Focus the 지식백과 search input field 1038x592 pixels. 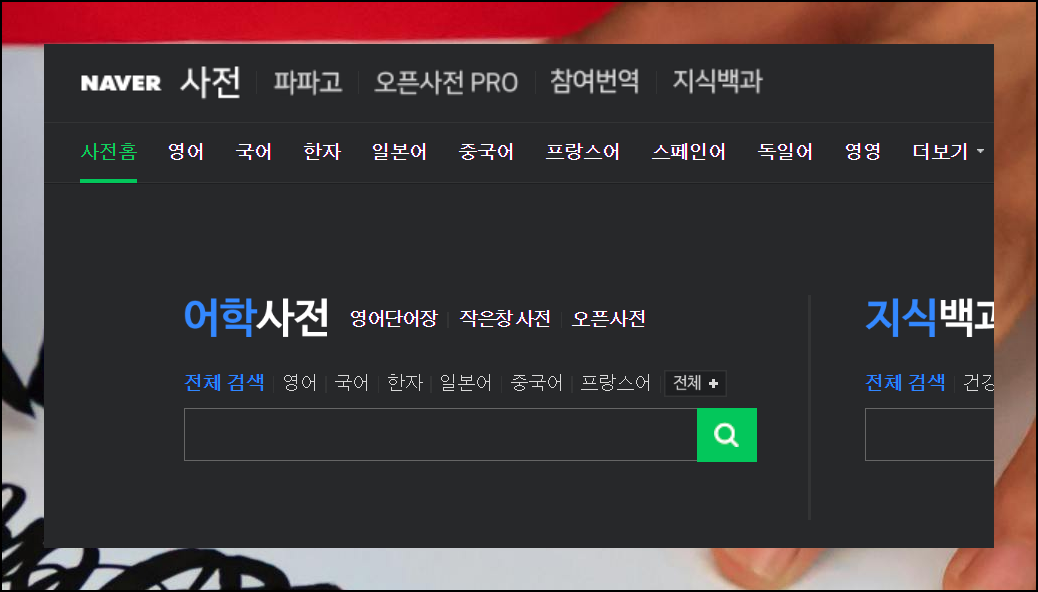[929, 434]
